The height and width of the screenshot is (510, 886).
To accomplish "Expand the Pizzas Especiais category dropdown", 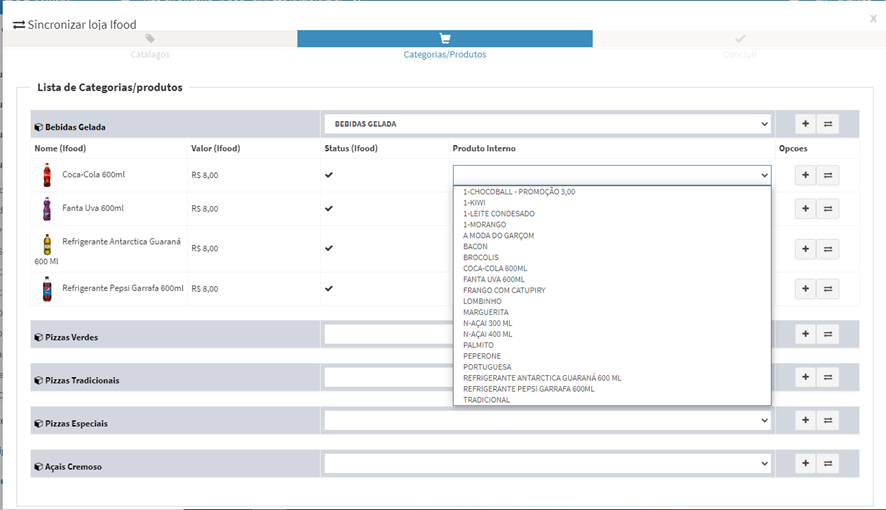I will (547, 421).
